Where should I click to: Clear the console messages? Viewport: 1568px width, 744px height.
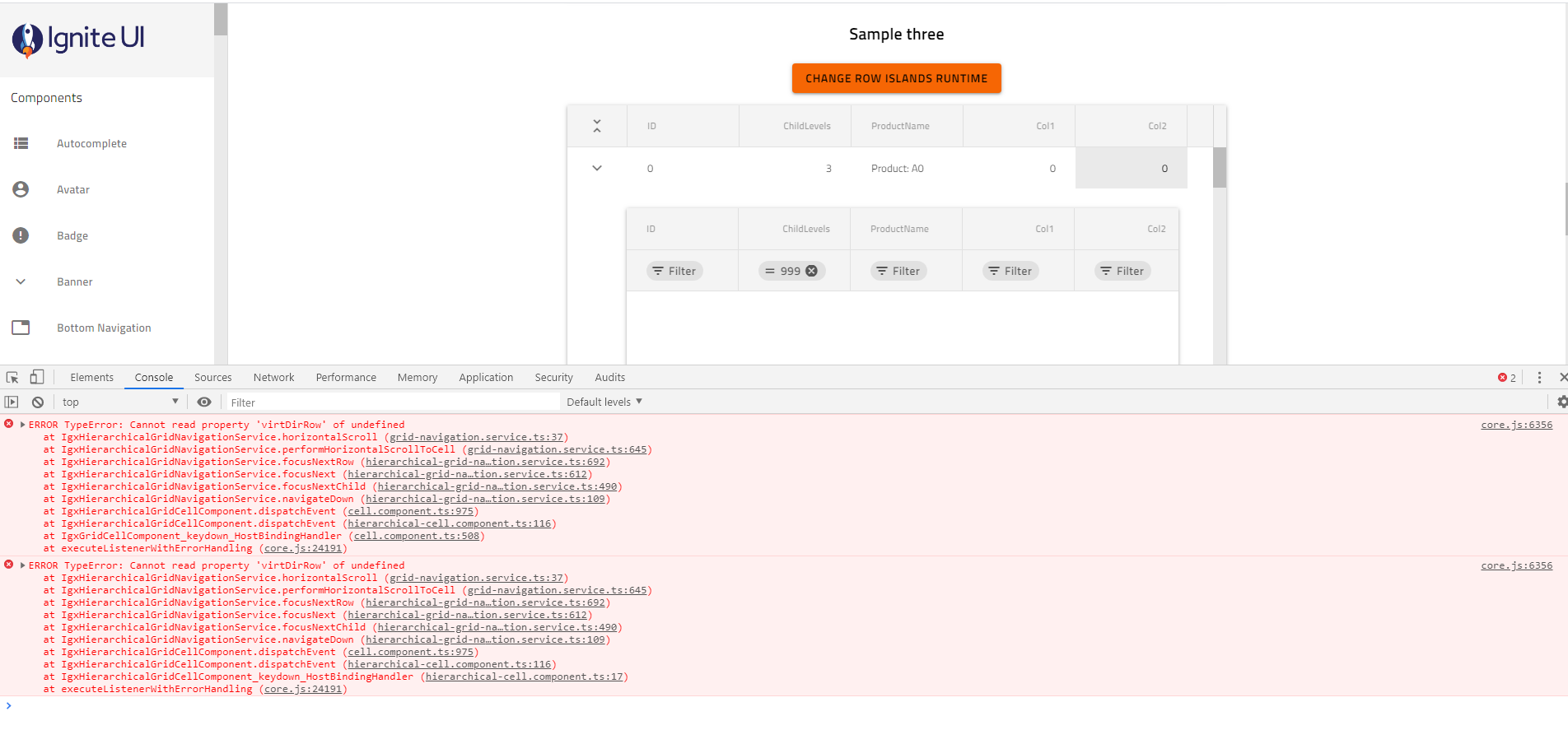pos(38,402)
